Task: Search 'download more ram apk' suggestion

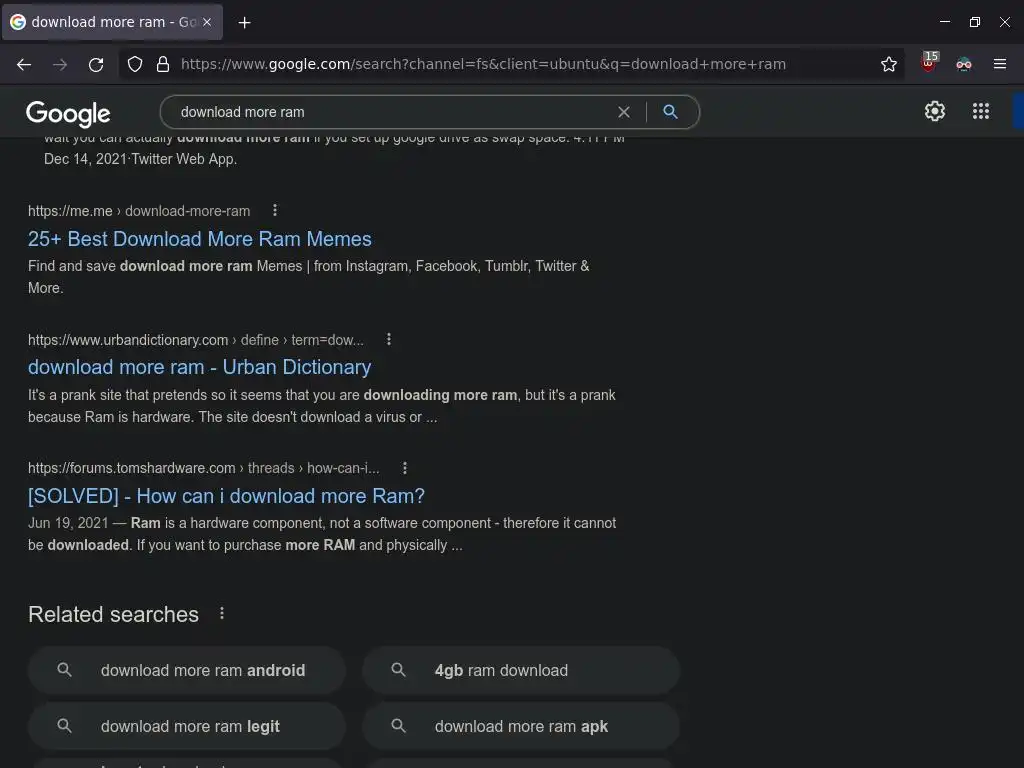Action: coord(521,726)
